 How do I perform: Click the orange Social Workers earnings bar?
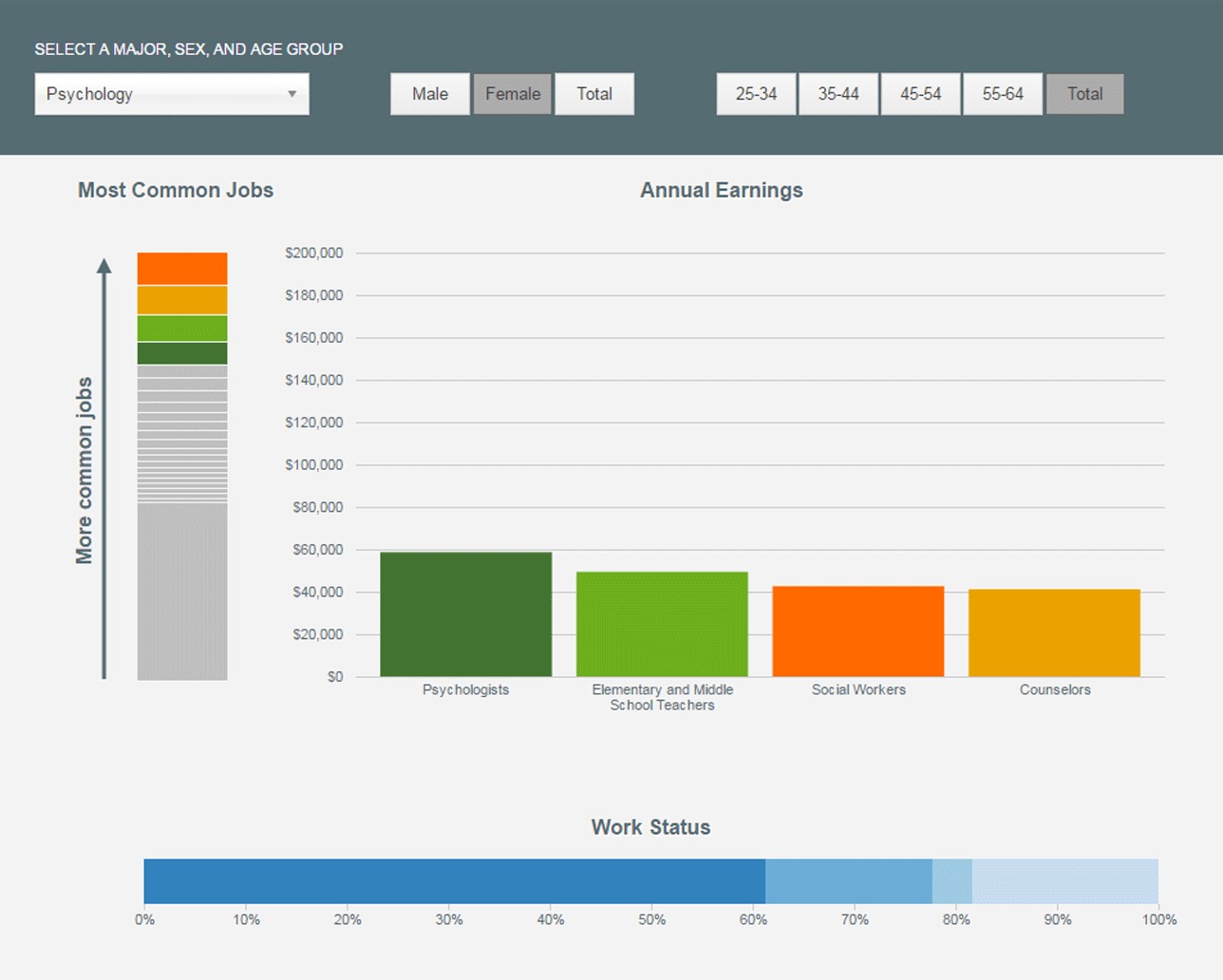click(858, 631)
